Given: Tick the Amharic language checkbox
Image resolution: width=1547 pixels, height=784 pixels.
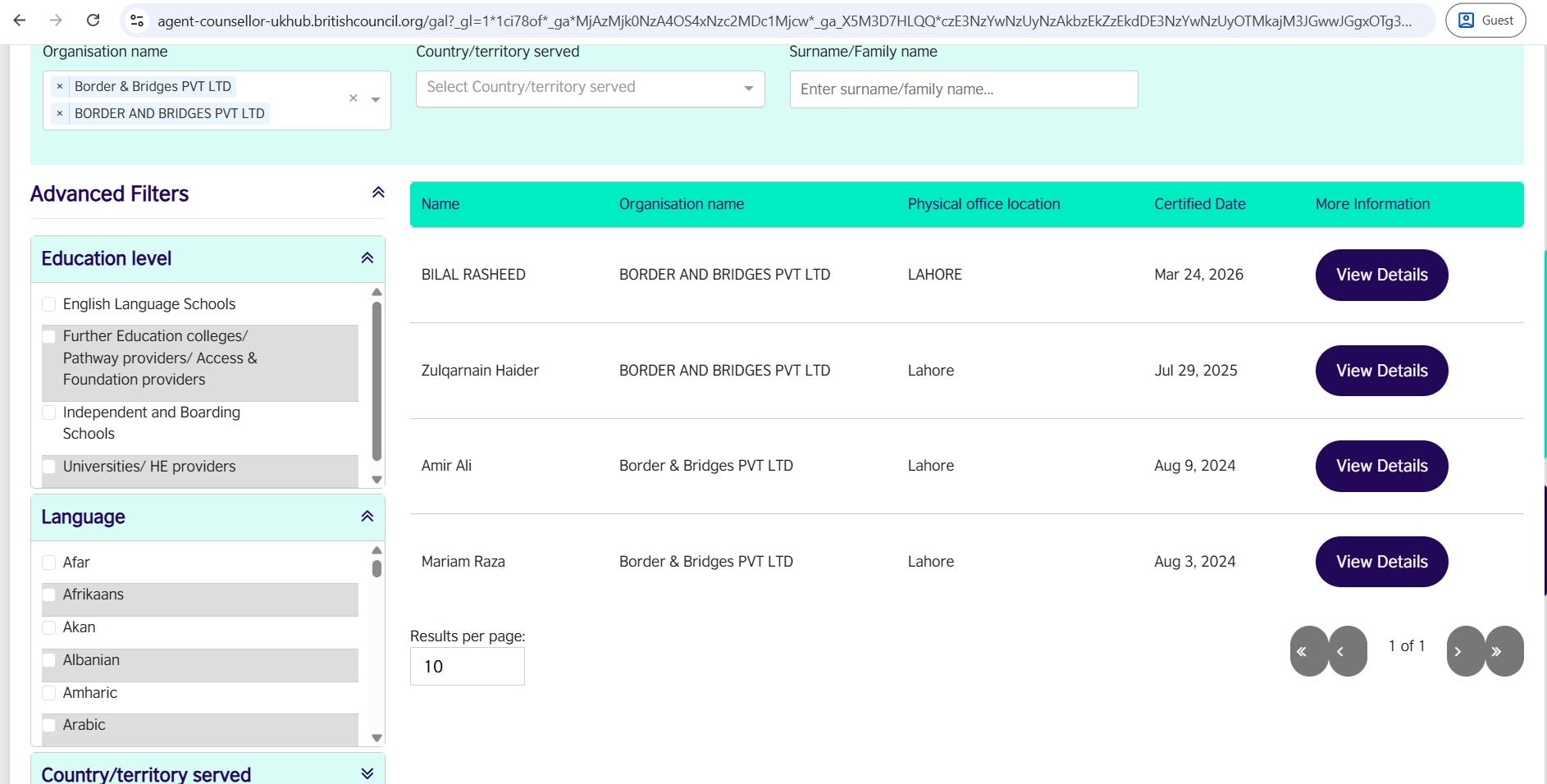Looking at the screenshot, I should click(x=49, y=693).
